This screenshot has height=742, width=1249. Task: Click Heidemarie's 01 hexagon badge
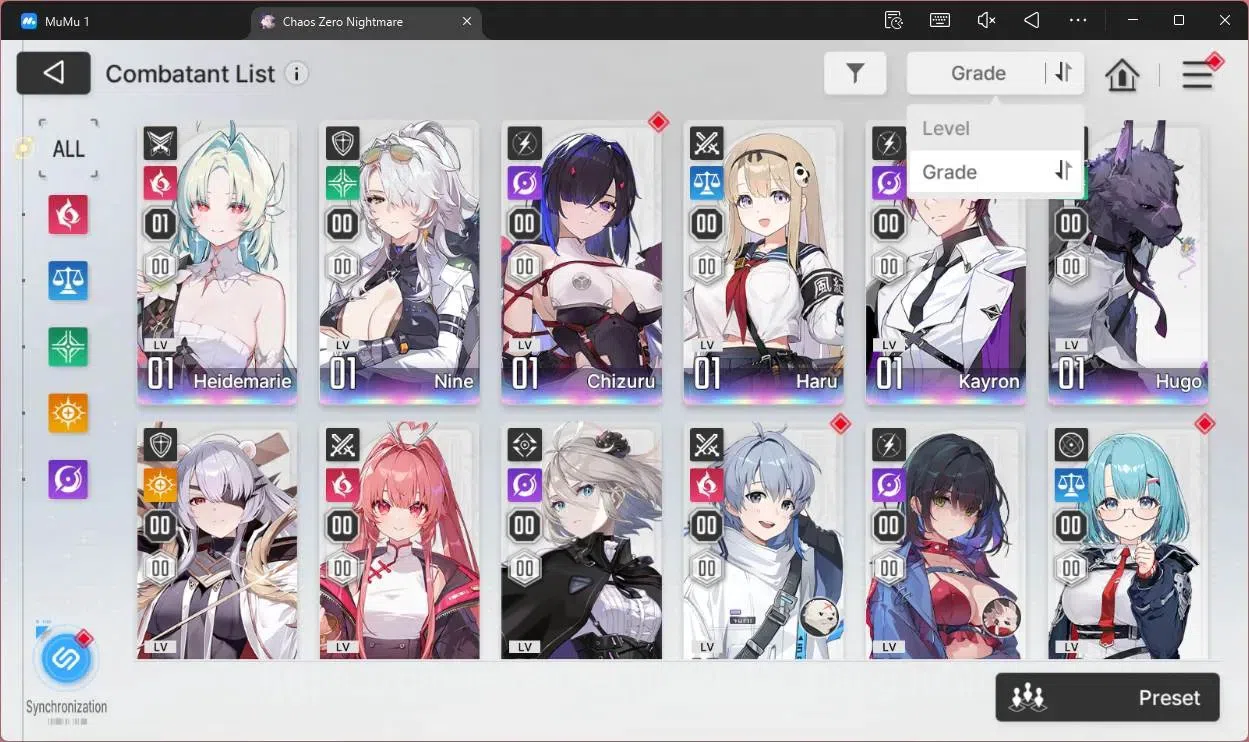click(x=160, y=224)
